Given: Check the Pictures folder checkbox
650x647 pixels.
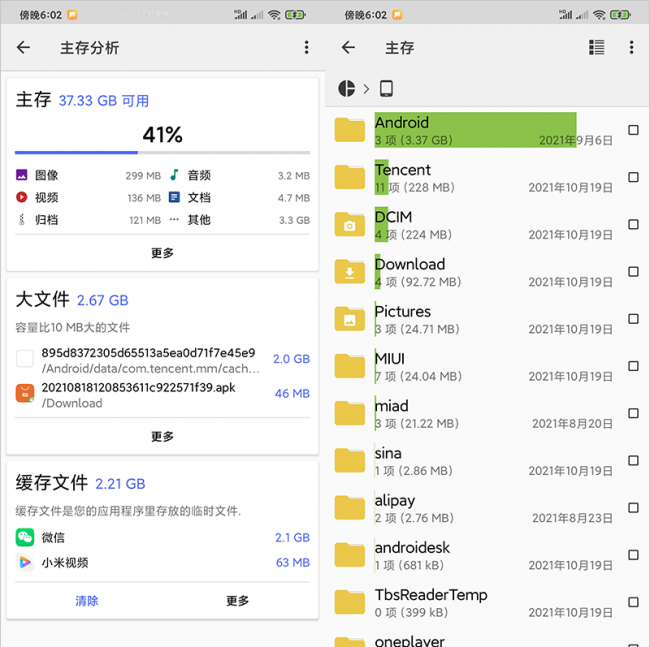Looking at the screenshot, I should 633,319.
